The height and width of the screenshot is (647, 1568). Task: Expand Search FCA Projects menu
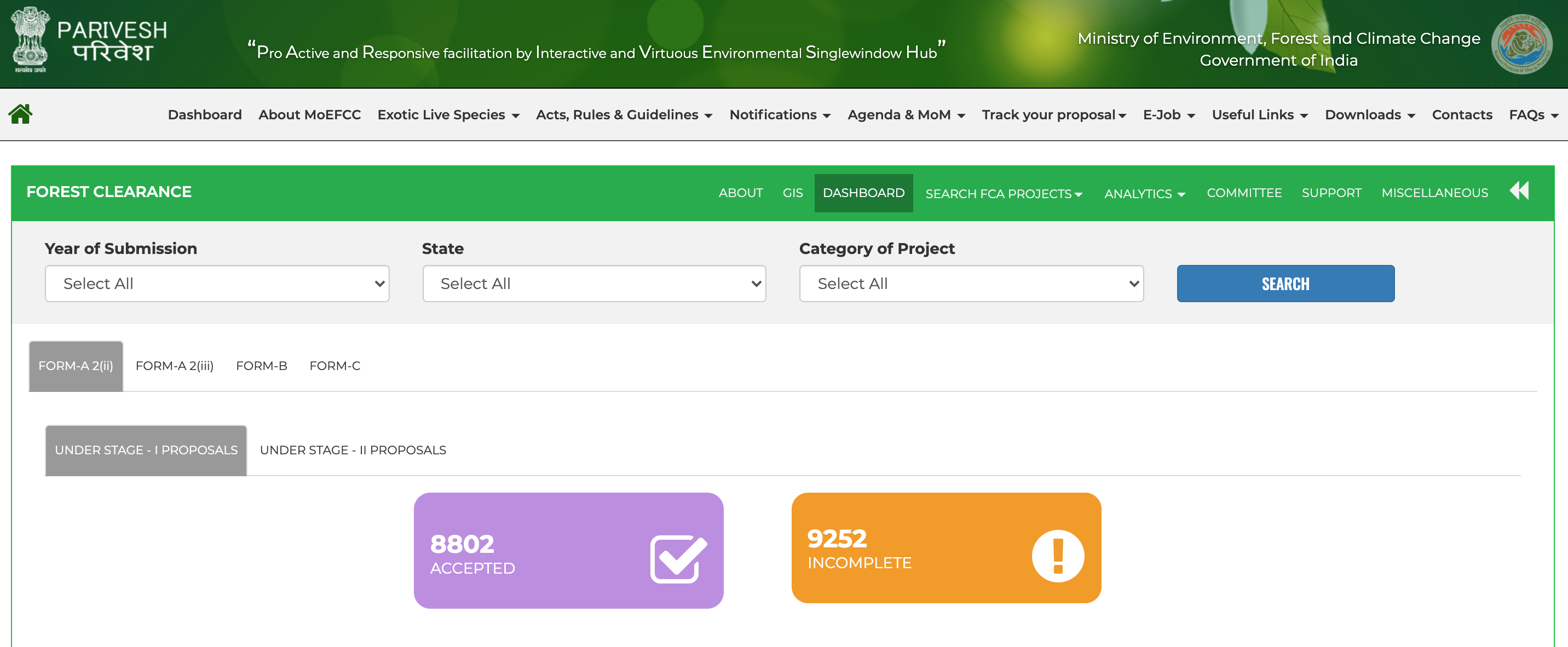pos(1003,194)
